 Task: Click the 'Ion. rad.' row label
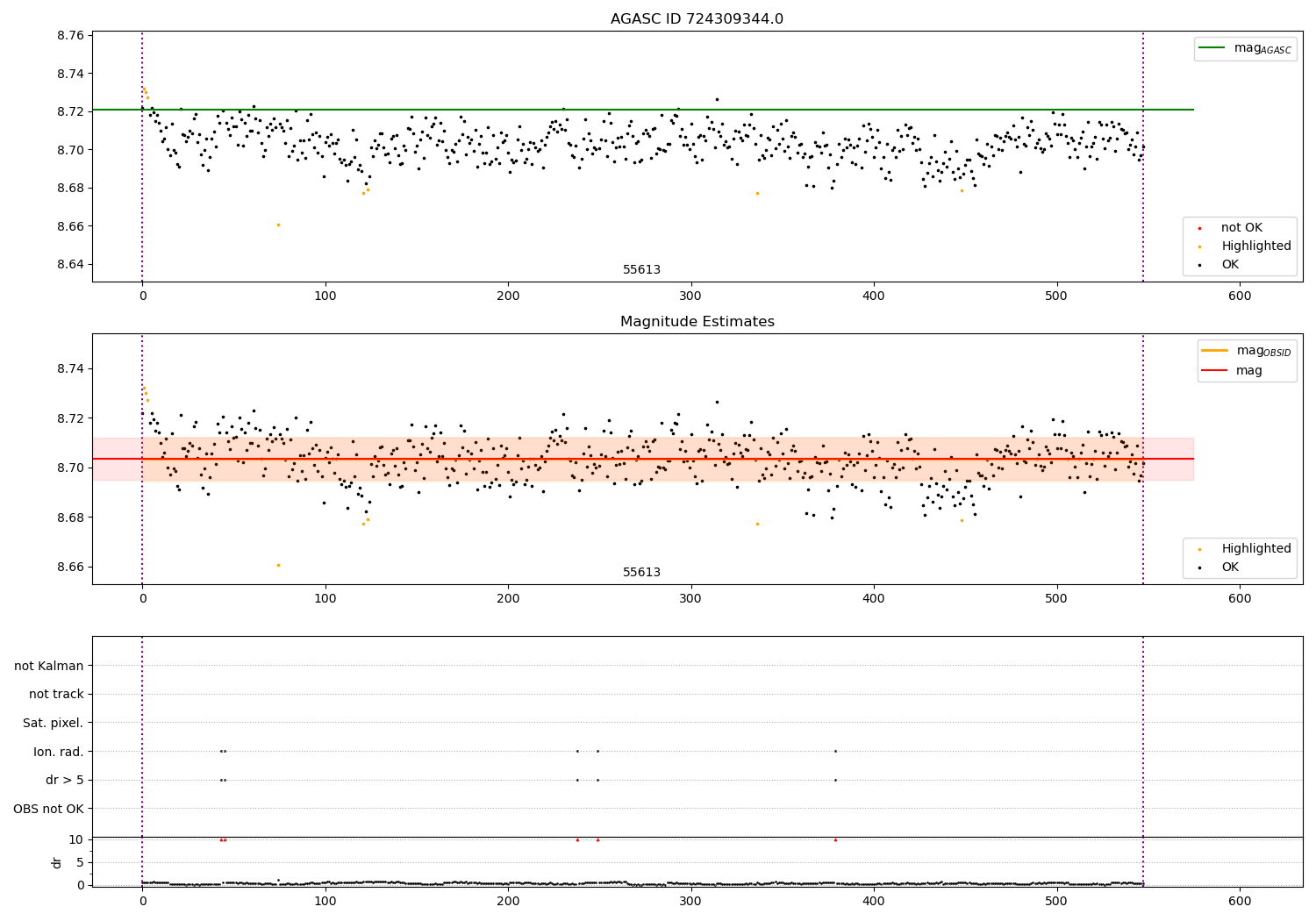tap(59, 752)
